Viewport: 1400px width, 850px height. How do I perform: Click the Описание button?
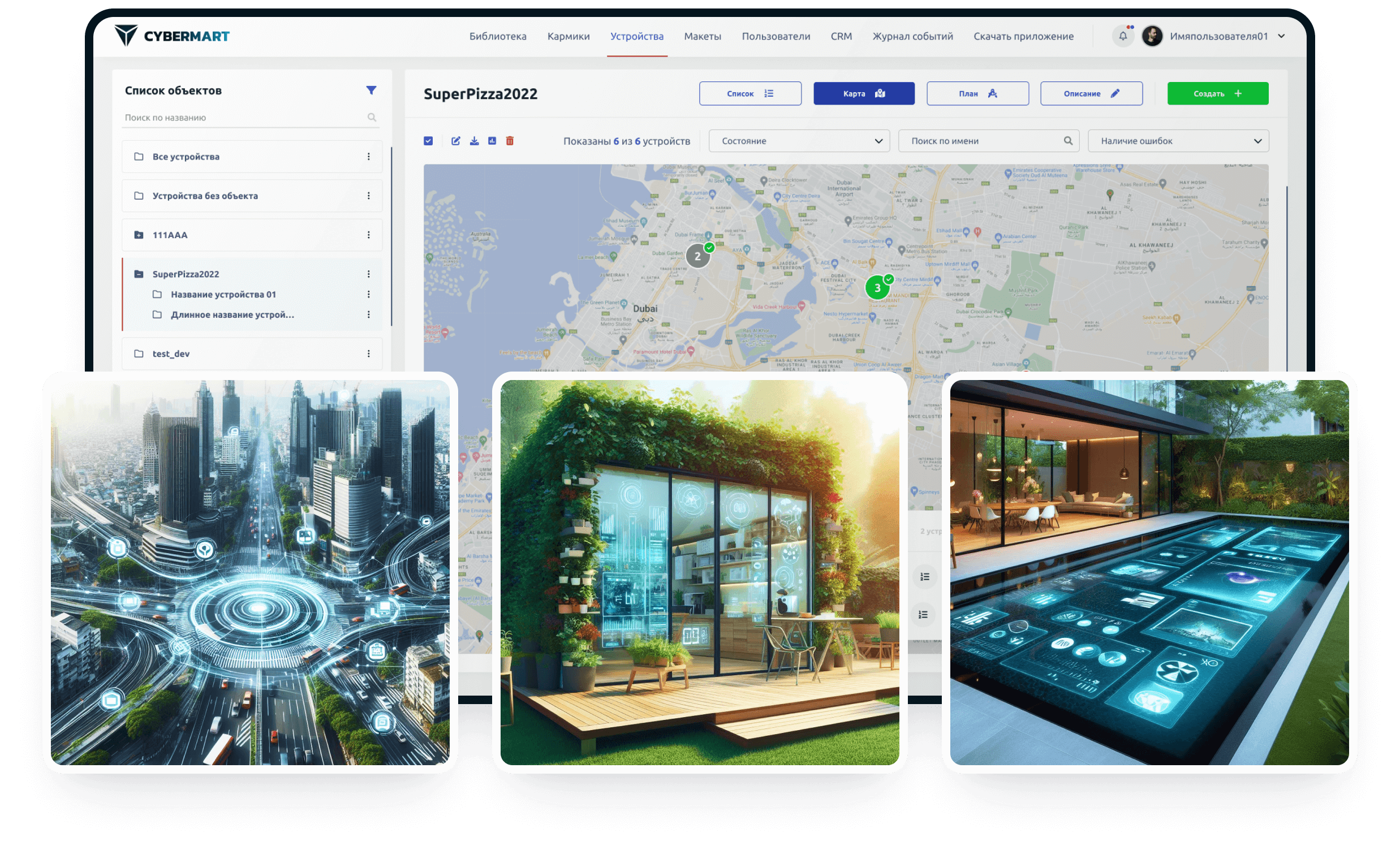click(x=1091, y=93)
